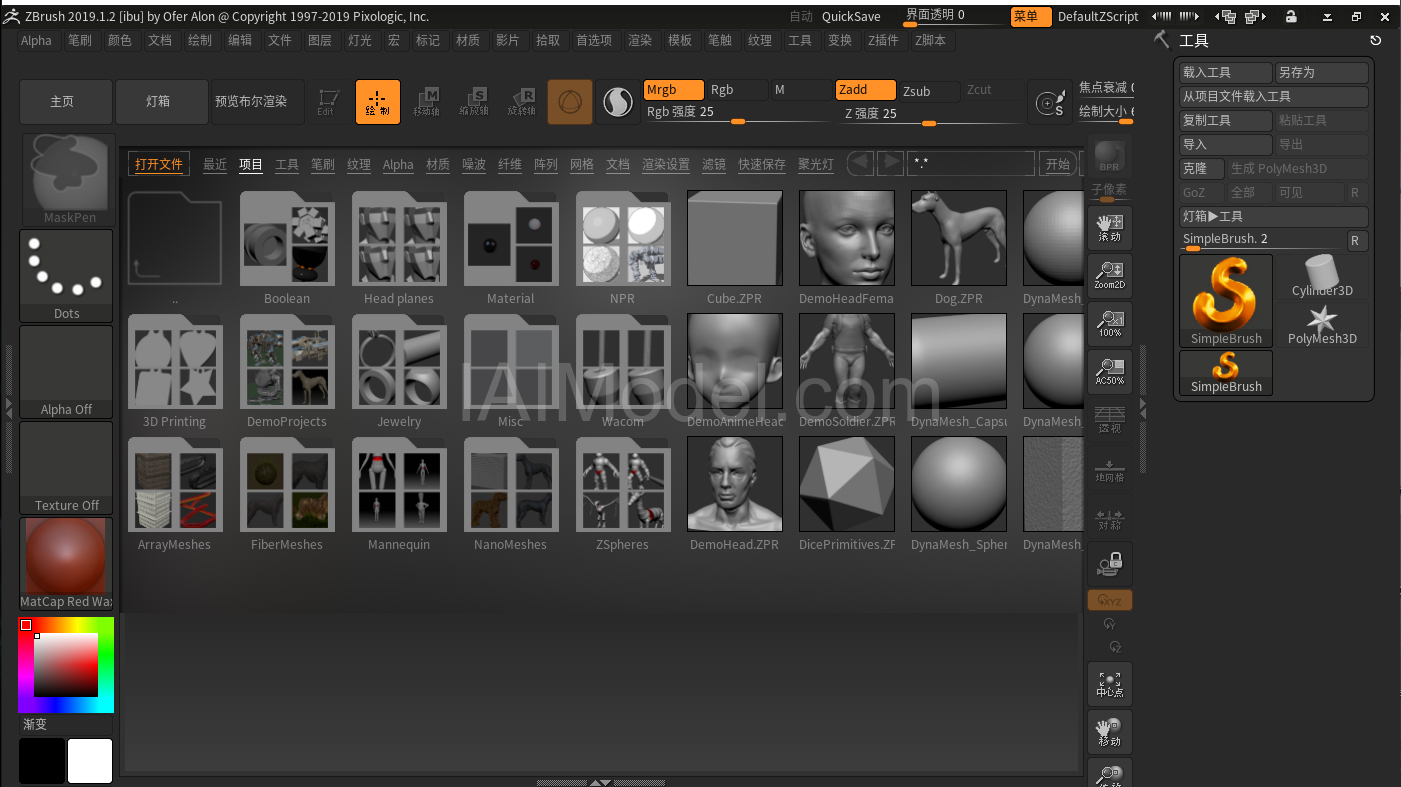Collapse the 工具 palette header
The width and height of the screenshot is (1401, 787).
tap(1194, 41)
